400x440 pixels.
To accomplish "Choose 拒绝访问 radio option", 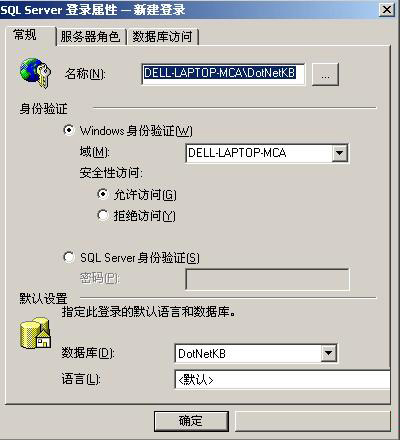I will click(103, 215).
